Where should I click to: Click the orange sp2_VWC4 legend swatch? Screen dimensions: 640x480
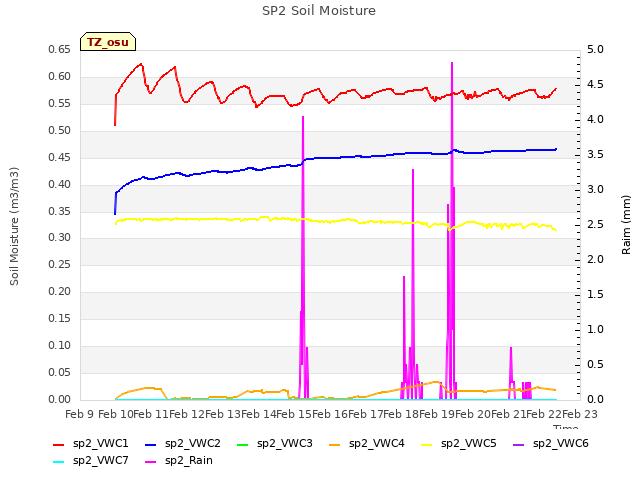click(x=335, y=445)
